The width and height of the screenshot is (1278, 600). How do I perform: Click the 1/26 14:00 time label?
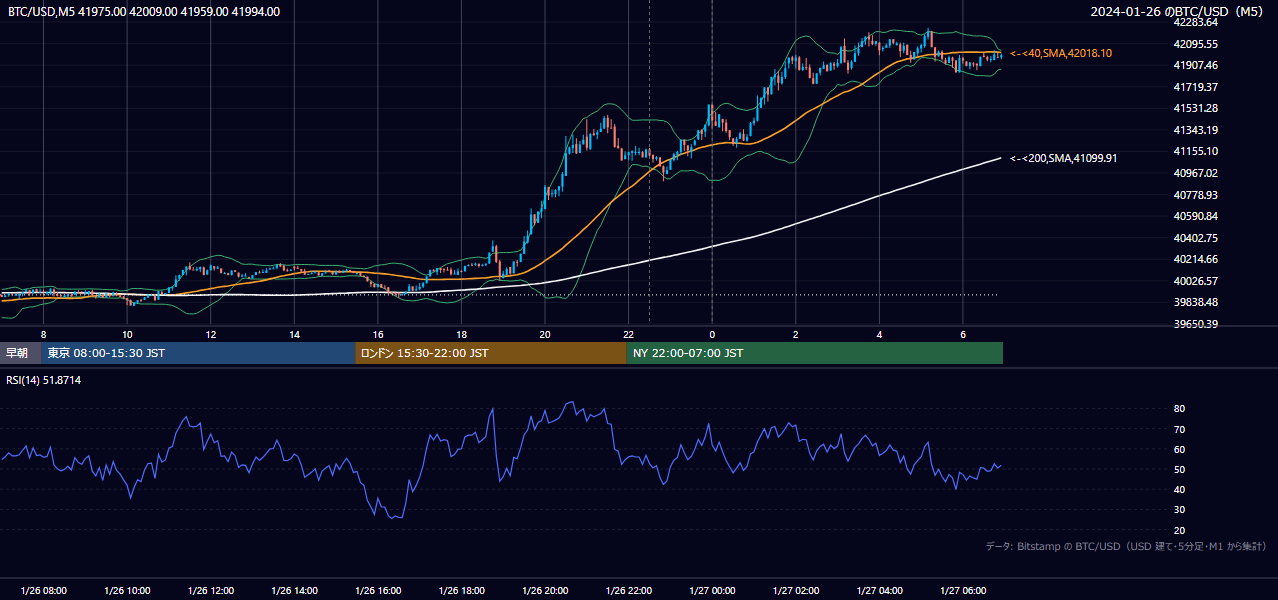pyautogui.click(x=294, y=591)
